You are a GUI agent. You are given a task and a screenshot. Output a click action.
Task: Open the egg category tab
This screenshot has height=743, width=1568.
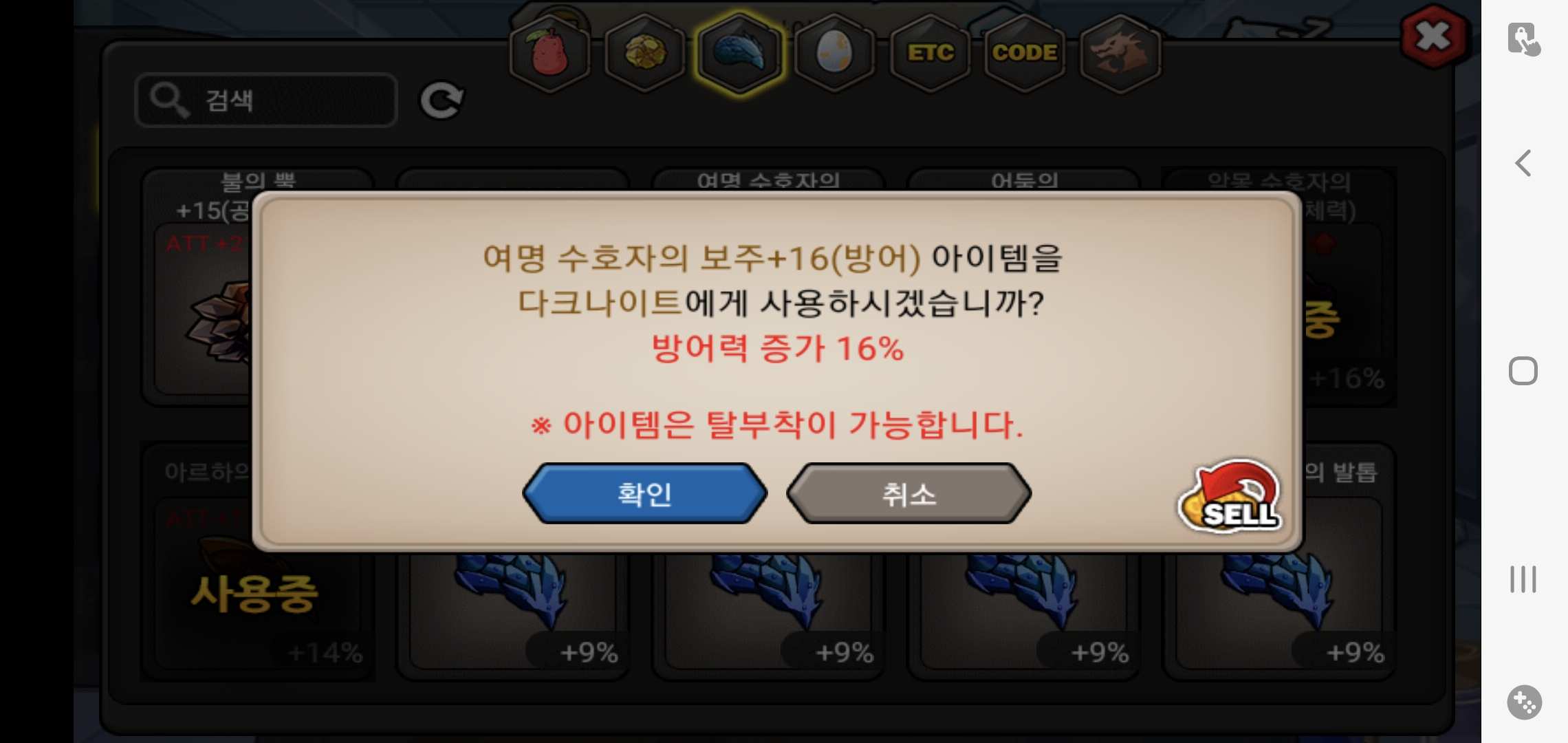(x=834, y=54)
